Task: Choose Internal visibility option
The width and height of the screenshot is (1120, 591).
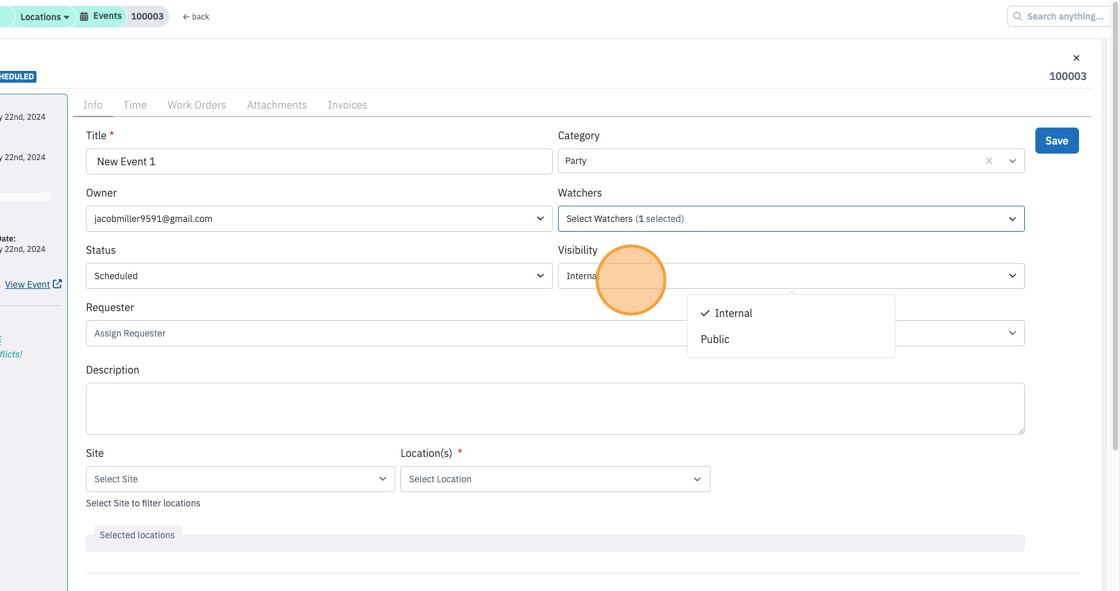Action: coord(791,313)
